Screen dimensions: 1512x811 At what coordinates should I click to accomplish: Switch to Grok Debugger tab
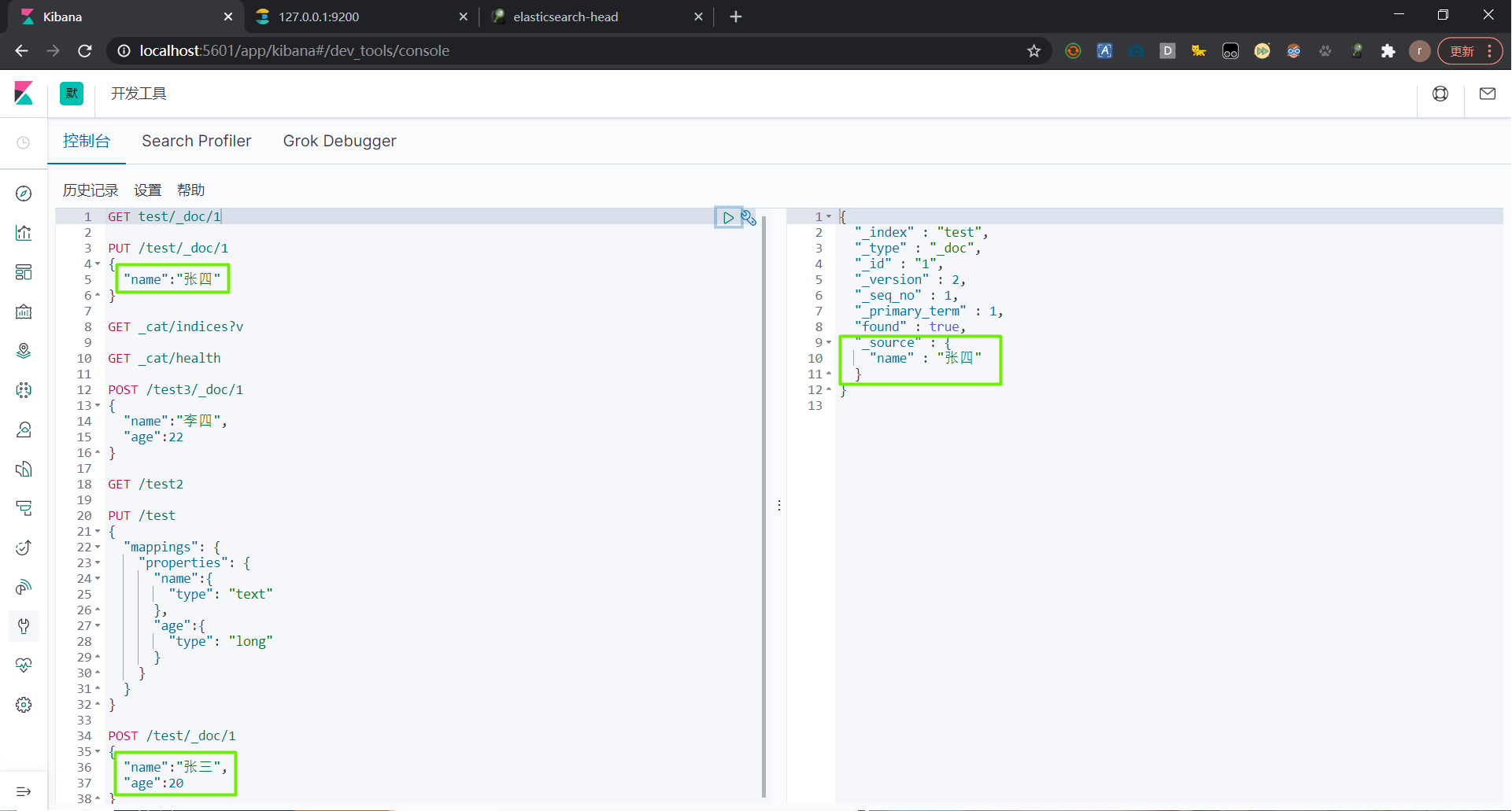click(340, 141)
